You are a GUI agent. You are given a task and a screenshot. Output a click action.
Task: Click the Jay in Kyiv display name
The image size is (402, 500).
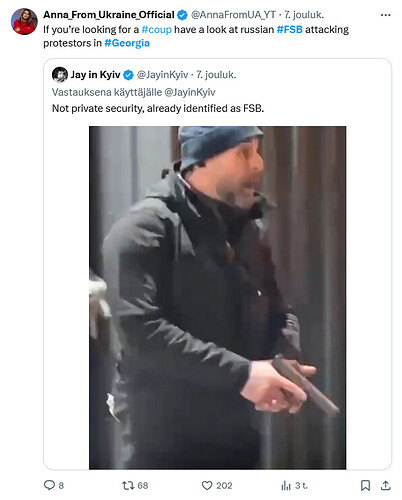tap(95, 75)
